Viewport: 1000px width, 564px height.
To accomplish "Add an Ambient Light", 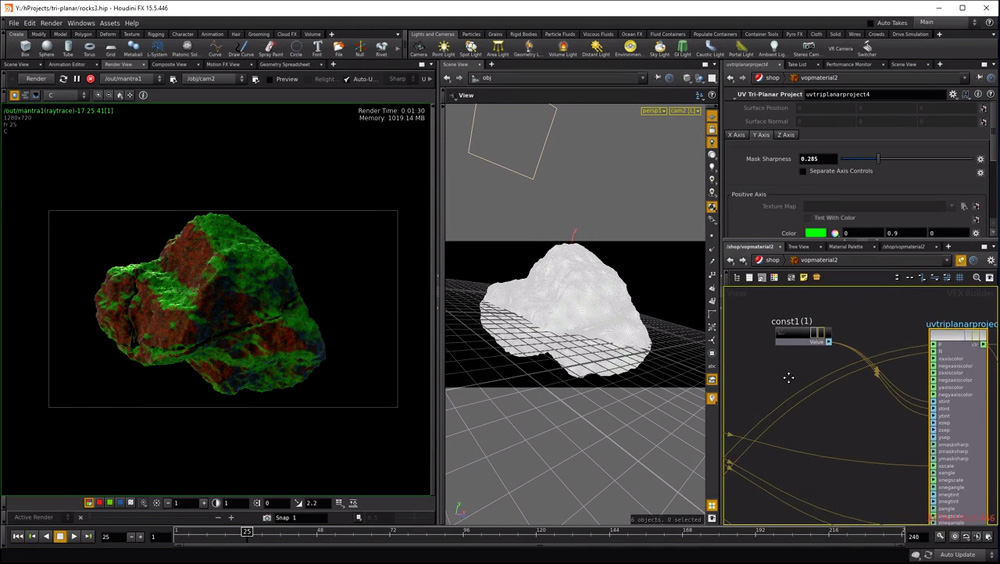I will pyautogui.click(x=773, y=48).
